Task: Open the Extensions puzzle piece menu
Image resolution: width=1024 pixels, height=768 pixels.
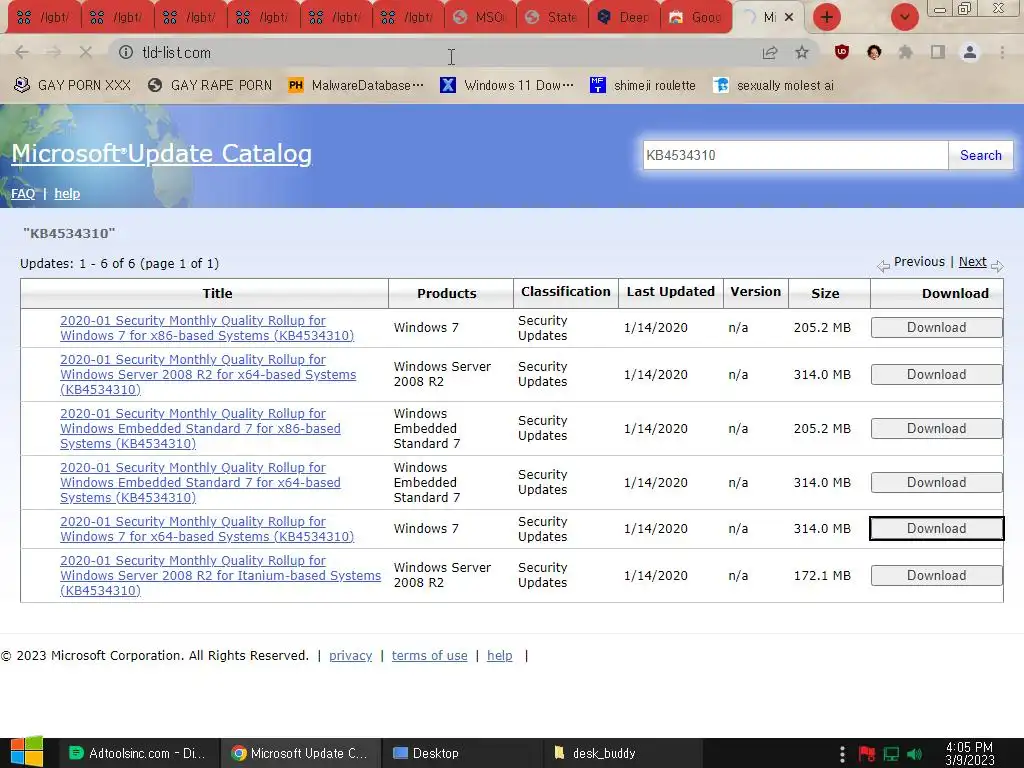Action: (x=906, y=52)
